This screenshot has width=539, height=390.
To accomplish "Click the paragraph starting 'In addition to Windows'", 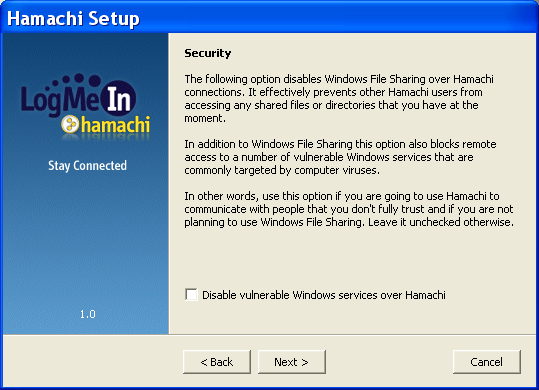I will (x=340, y=157).
